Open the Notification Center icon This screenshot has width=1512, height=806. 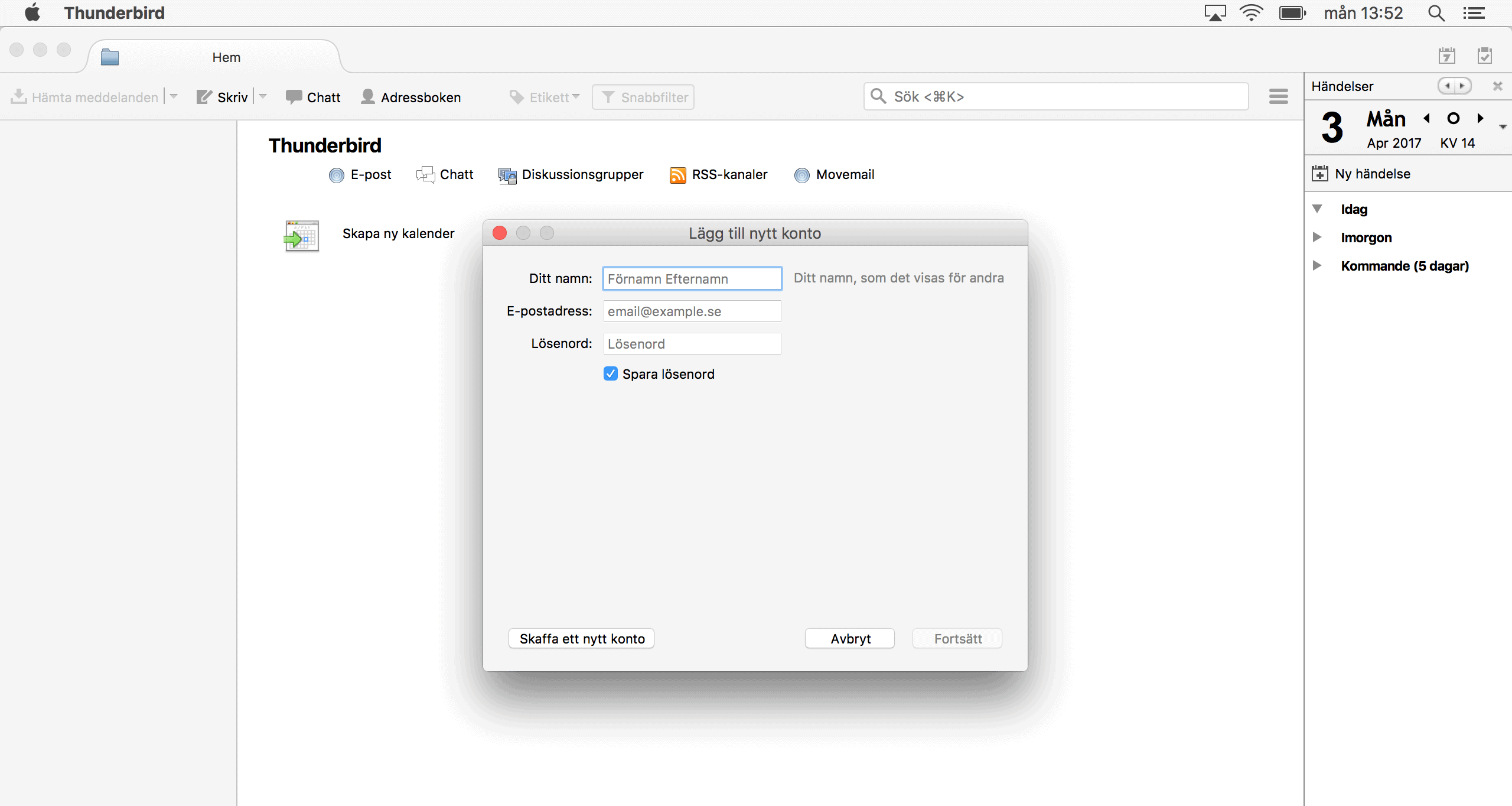(1474, 12)
